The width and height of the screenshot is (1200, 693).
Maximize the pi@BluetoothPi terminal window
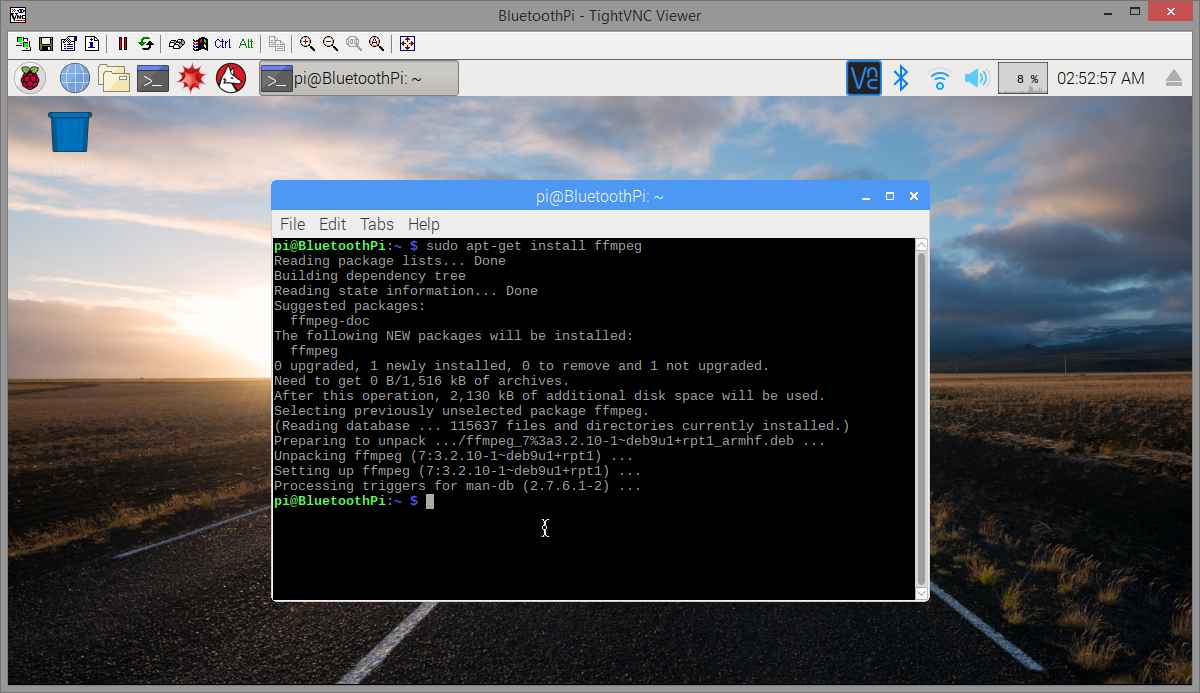click(x=890, y=197)
